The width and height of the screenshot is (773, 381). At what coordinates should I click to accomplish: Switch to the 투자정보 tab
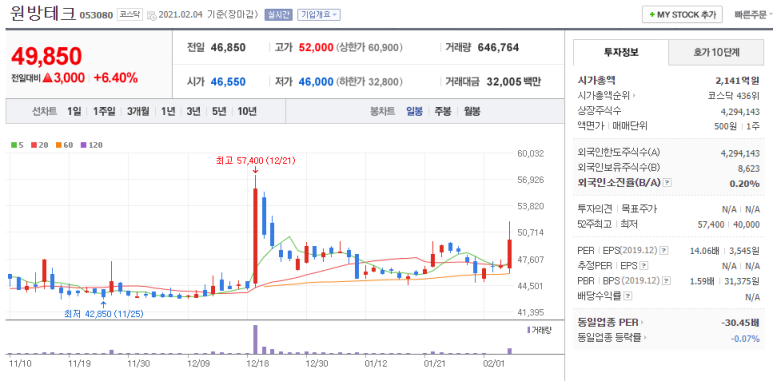click(621, 52)
